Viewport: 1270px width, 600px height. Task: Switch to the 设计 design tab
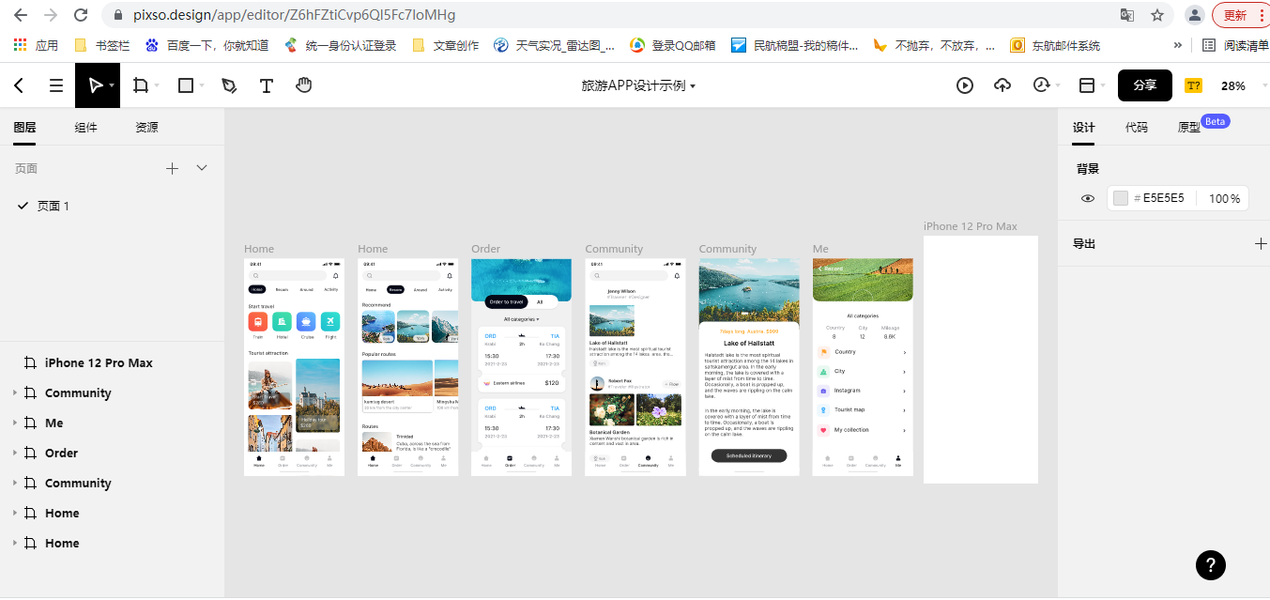[x=1084, y=127]
